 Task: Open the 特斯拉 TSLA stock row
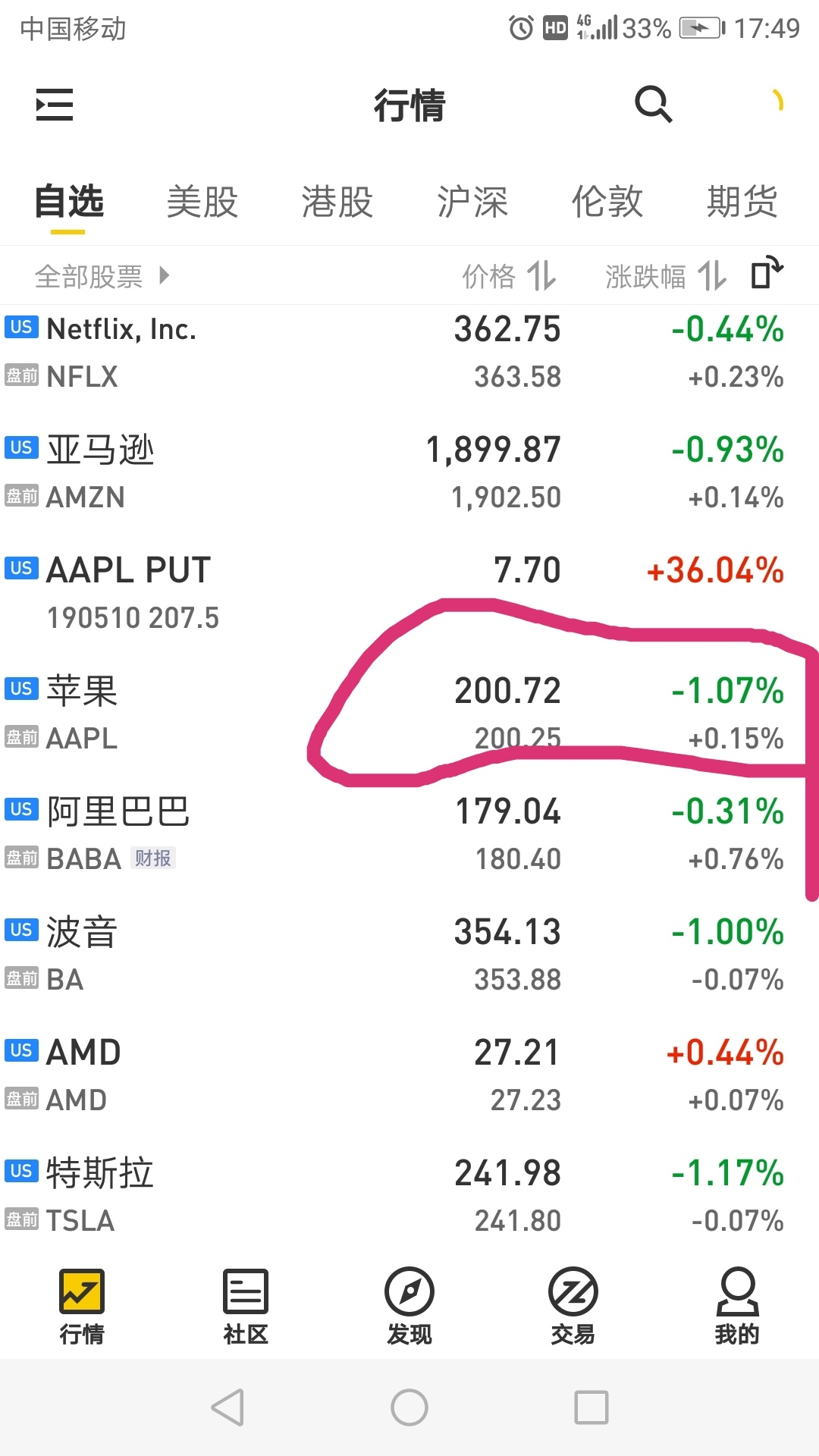pos(409,1196)
